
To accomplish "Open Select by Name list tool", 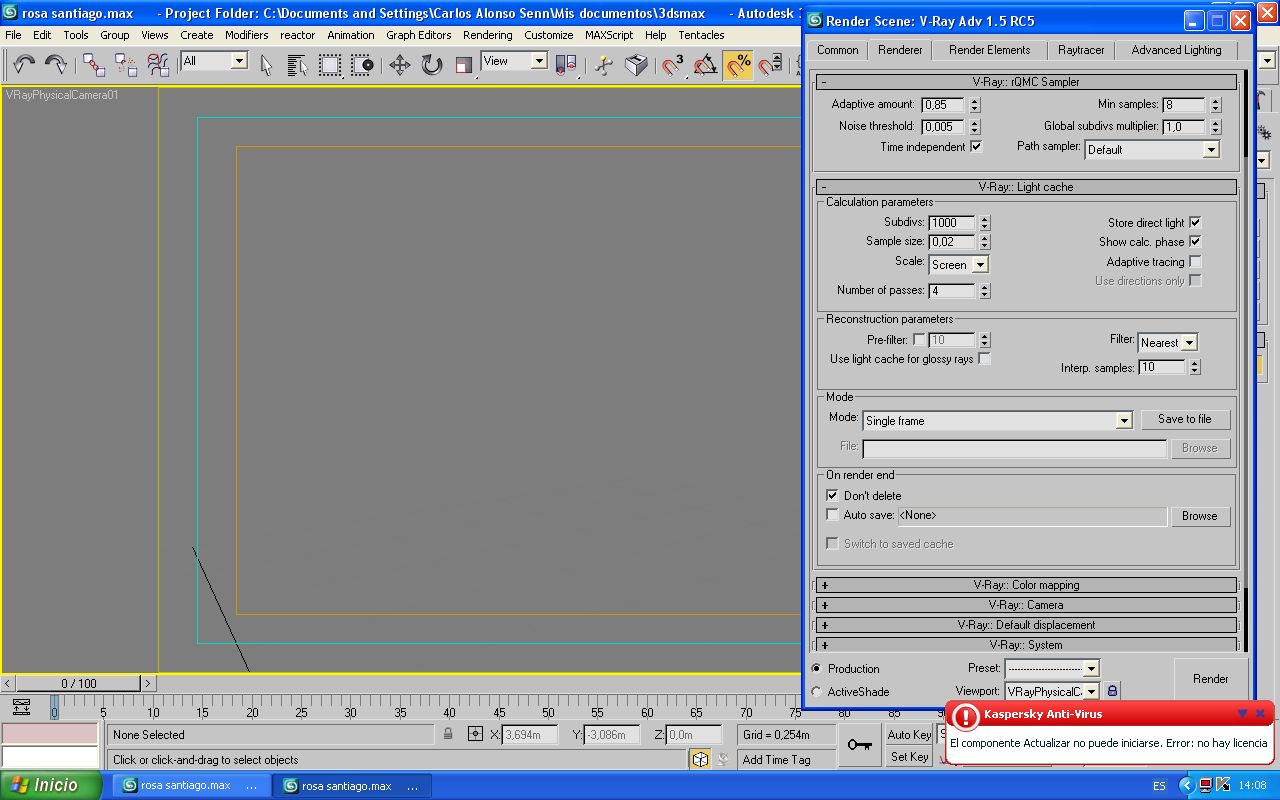I will pyautogui.click(x=298, y=65).
